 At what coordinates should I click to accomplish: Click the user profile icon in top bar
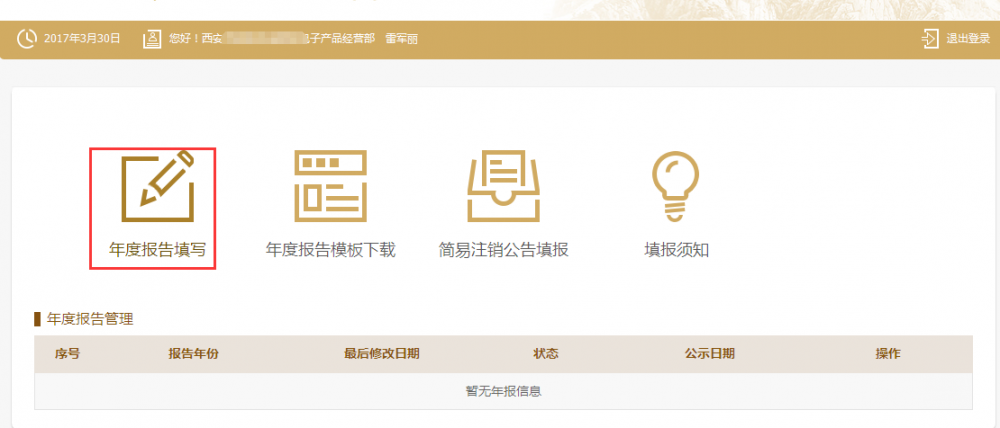pos(152,39)
